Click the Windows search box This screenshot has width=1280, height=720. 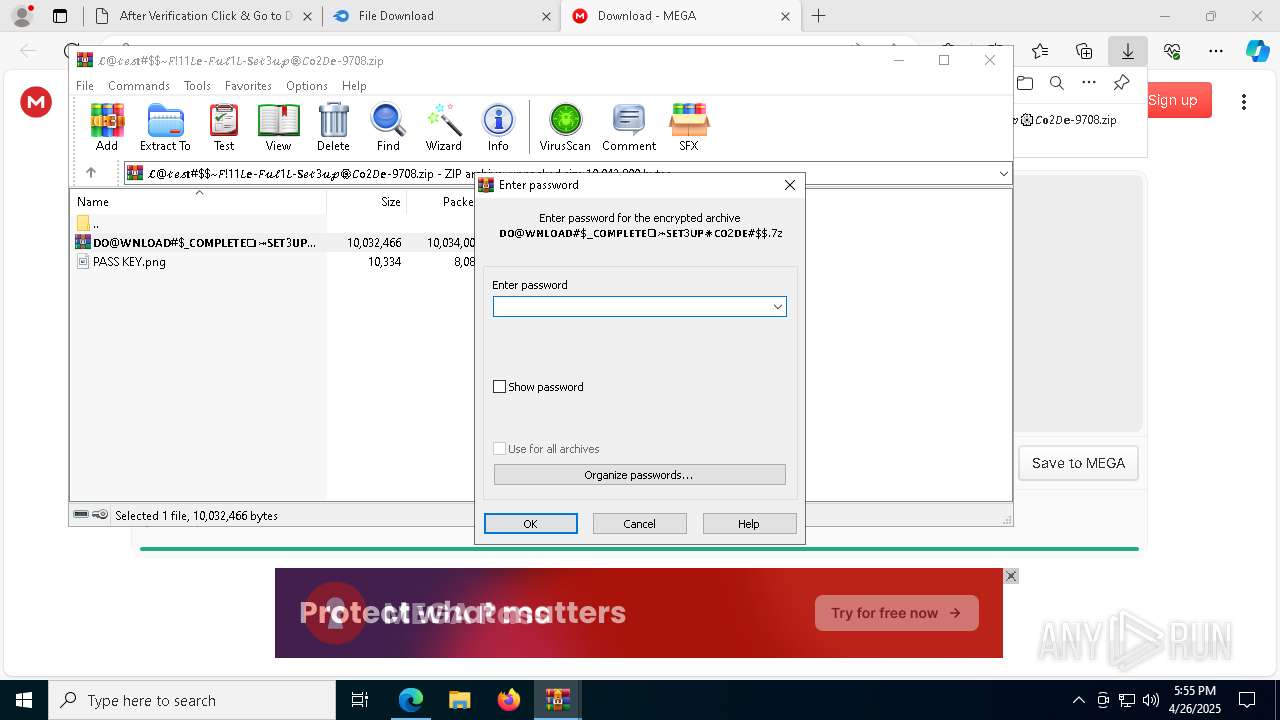pos(192,700)
